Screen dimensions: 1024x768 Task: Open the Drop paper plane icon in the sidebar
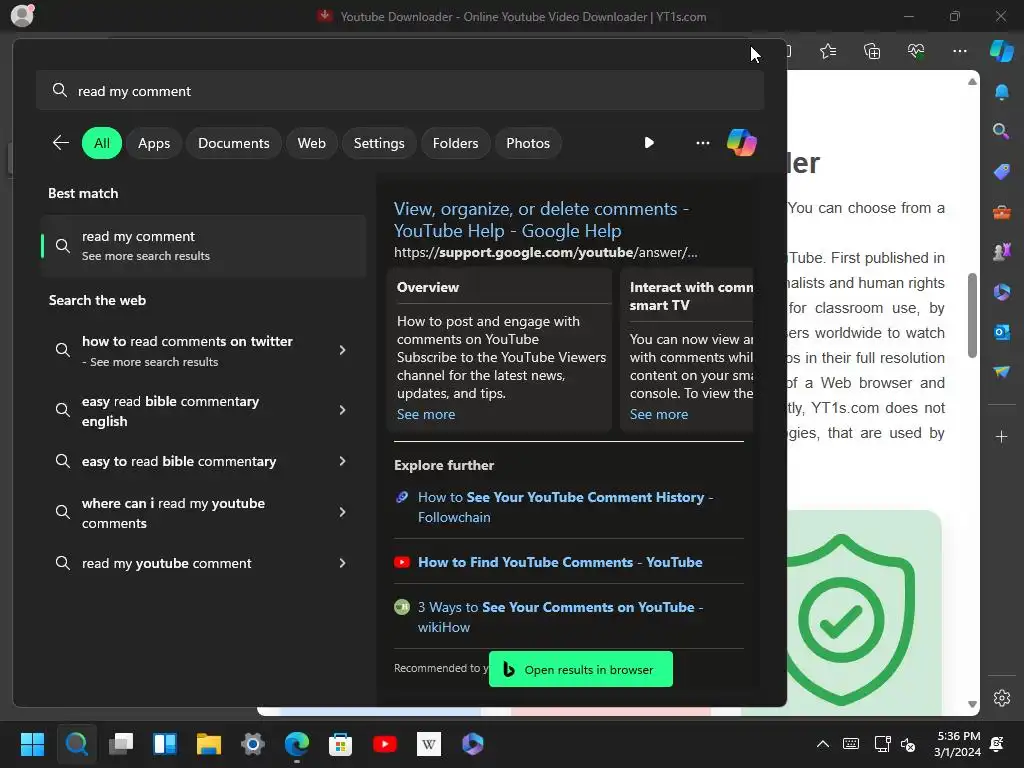click(1001, 372)
